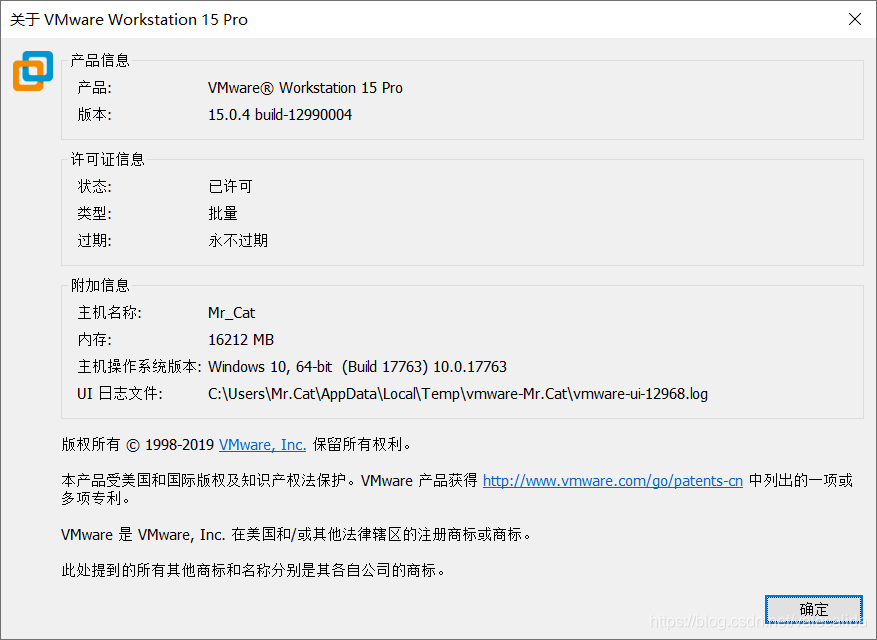Click the 主机操作系统版本: label
Image resolution: width=877 pixels, height=640 pixels.
point(139,366)
